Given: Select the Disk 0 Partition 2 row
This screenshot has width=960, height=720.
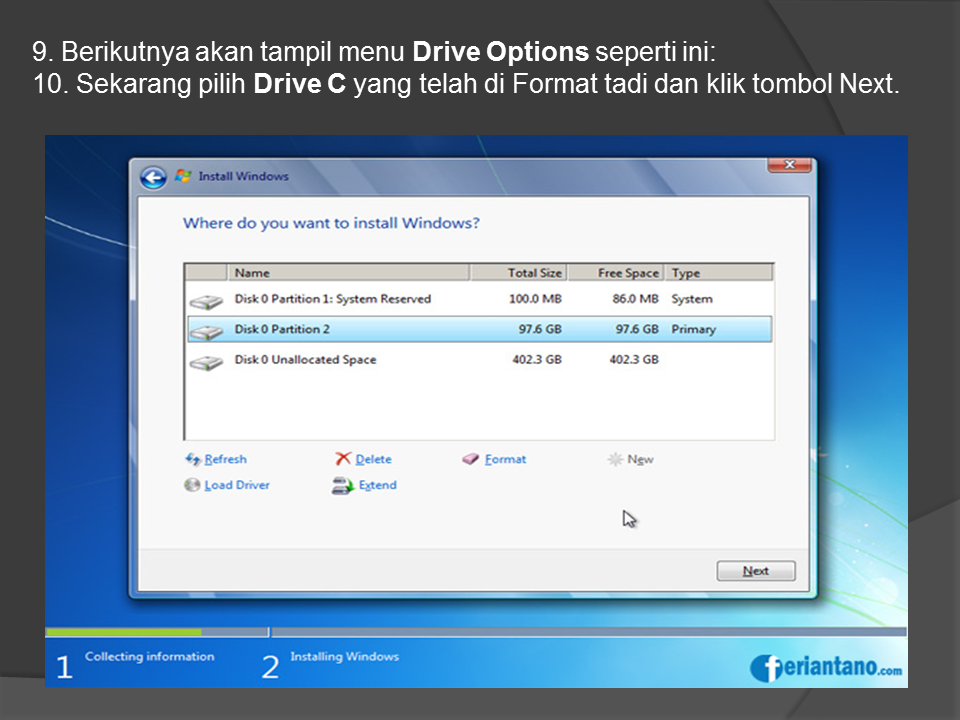Looking at the screenshot, I should (x=479, y=329).
